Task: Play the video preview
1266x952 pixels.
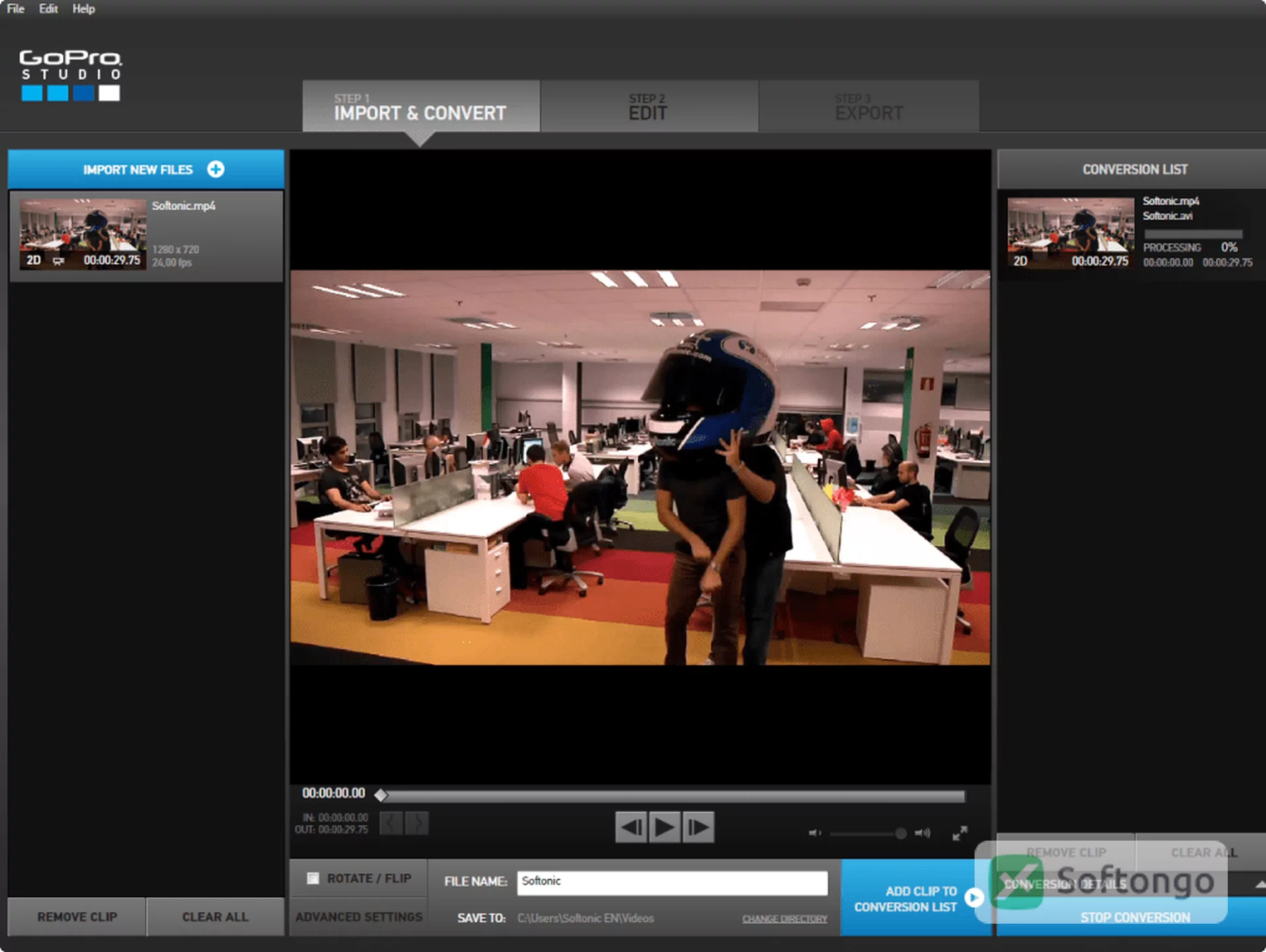Action: pyautogui.click(x=665, y=827)
